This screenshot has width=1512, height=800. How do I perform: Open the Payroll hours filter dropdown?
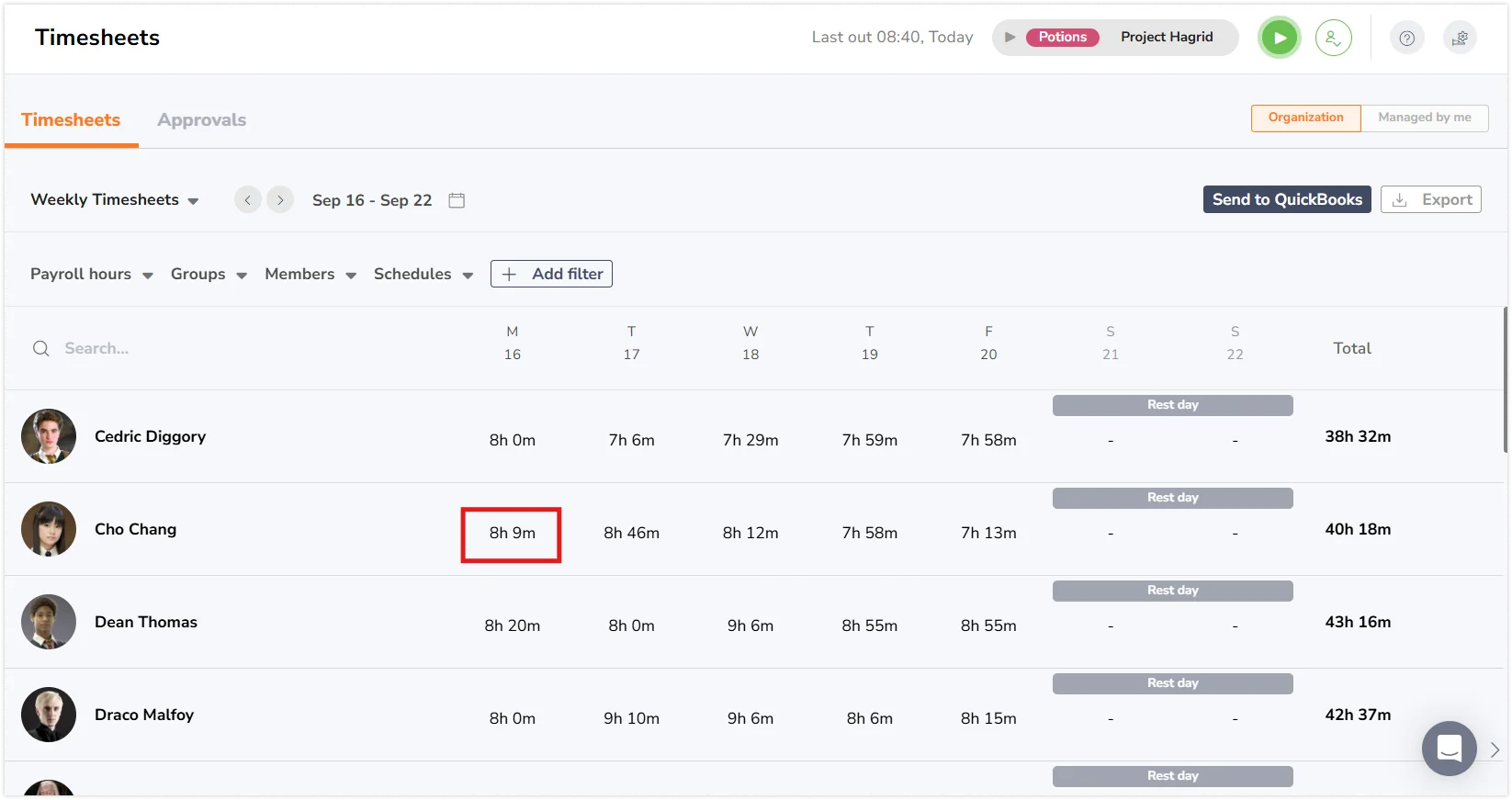click(92, 274)
